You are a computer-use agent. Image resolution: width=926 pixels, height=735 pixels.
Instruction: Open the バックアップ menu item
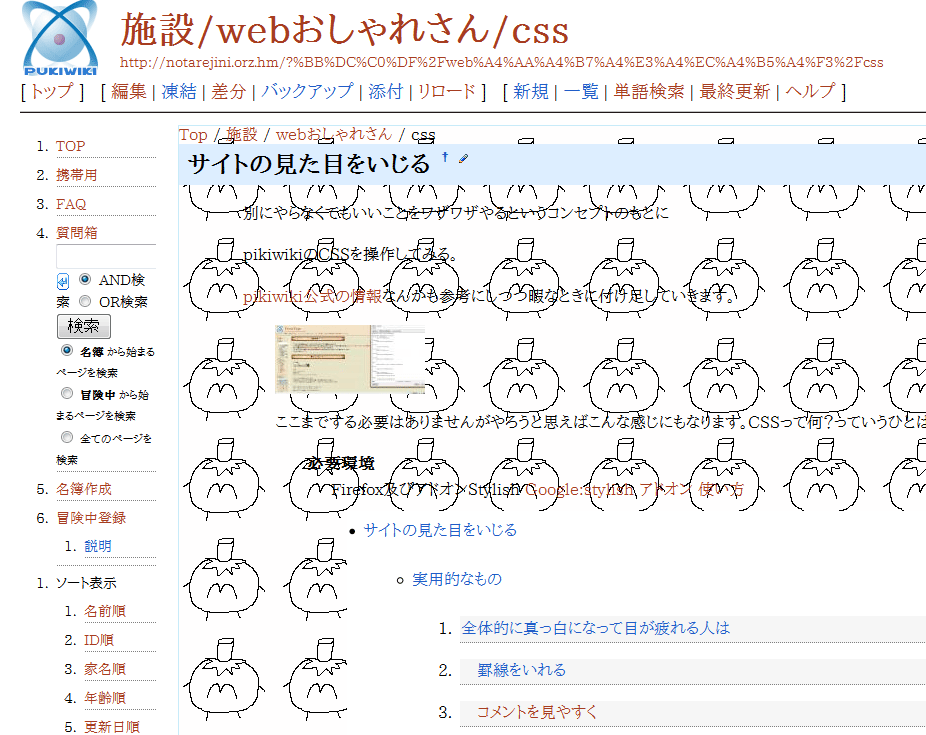click(x=307, y=92)
